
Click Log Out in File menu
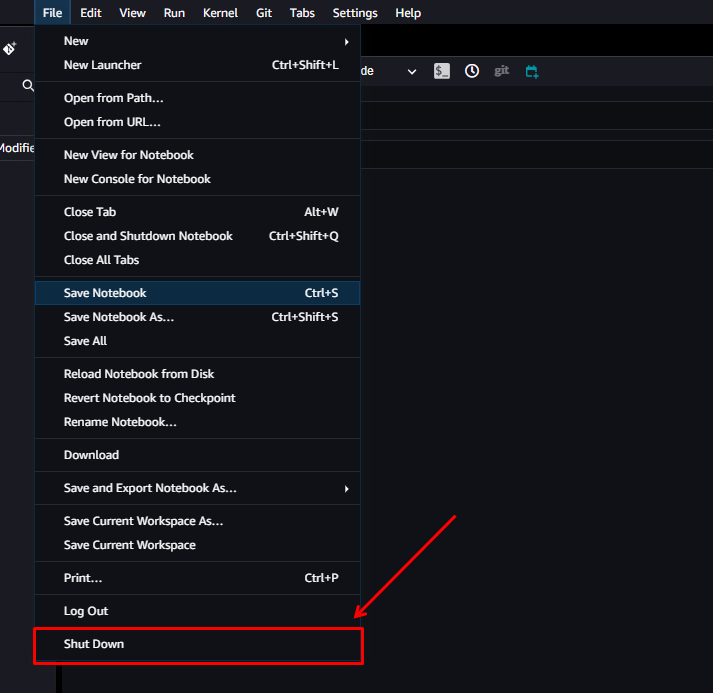[x=86, y=611]
